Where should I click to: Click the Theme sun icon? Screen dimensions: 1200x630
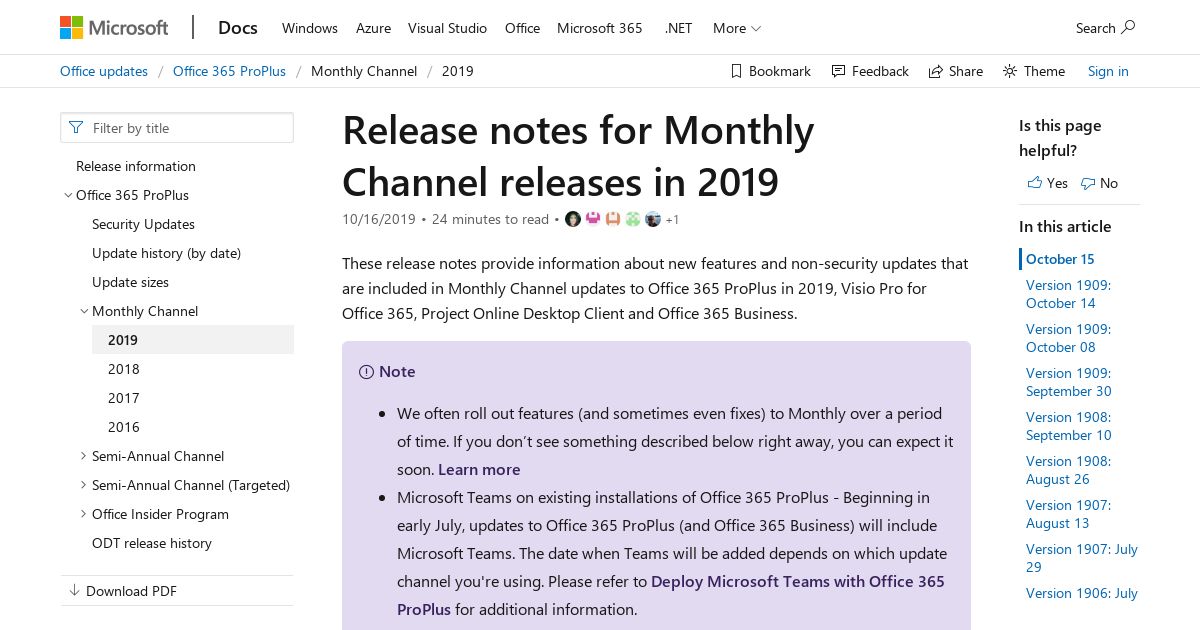(x=1010, y=71)
